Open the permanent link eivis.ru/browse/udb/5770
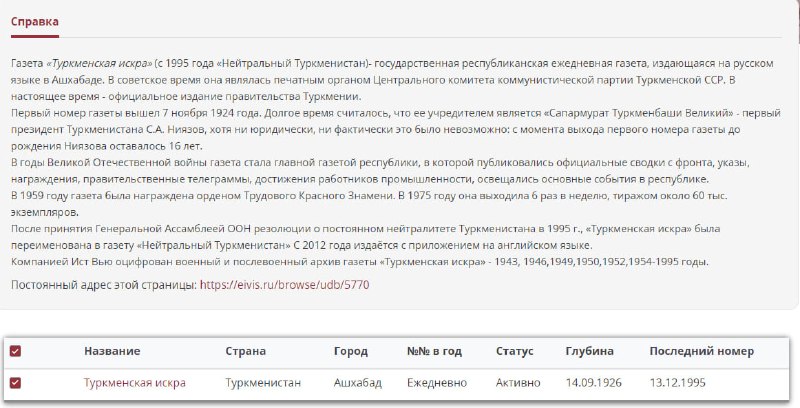 point(284,285)
